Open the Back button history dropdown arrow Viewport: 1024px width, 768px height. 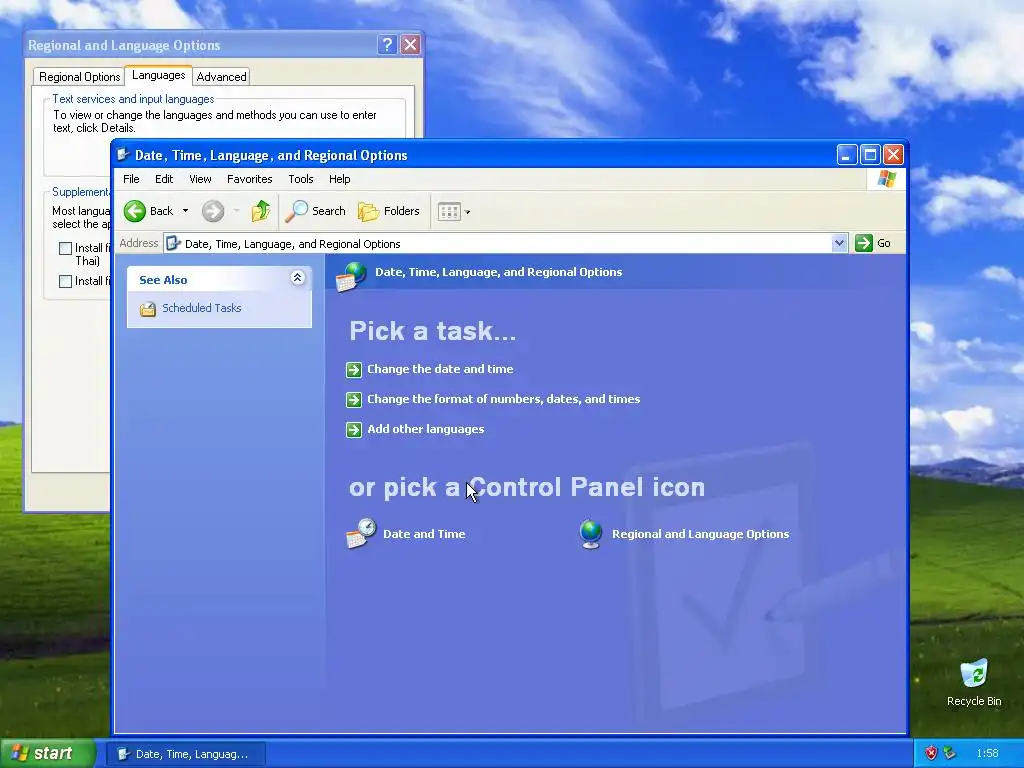pos(185,211)
